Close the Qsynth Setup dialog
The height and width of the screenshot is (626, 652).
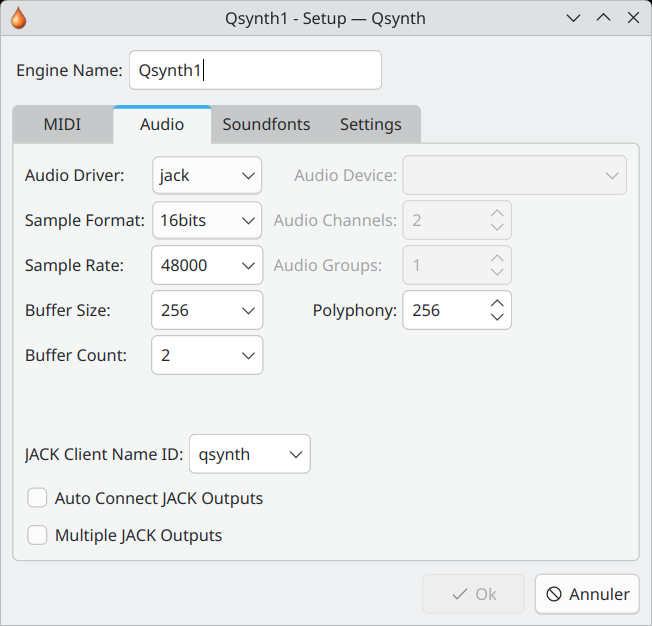click(x=633, y=18)
